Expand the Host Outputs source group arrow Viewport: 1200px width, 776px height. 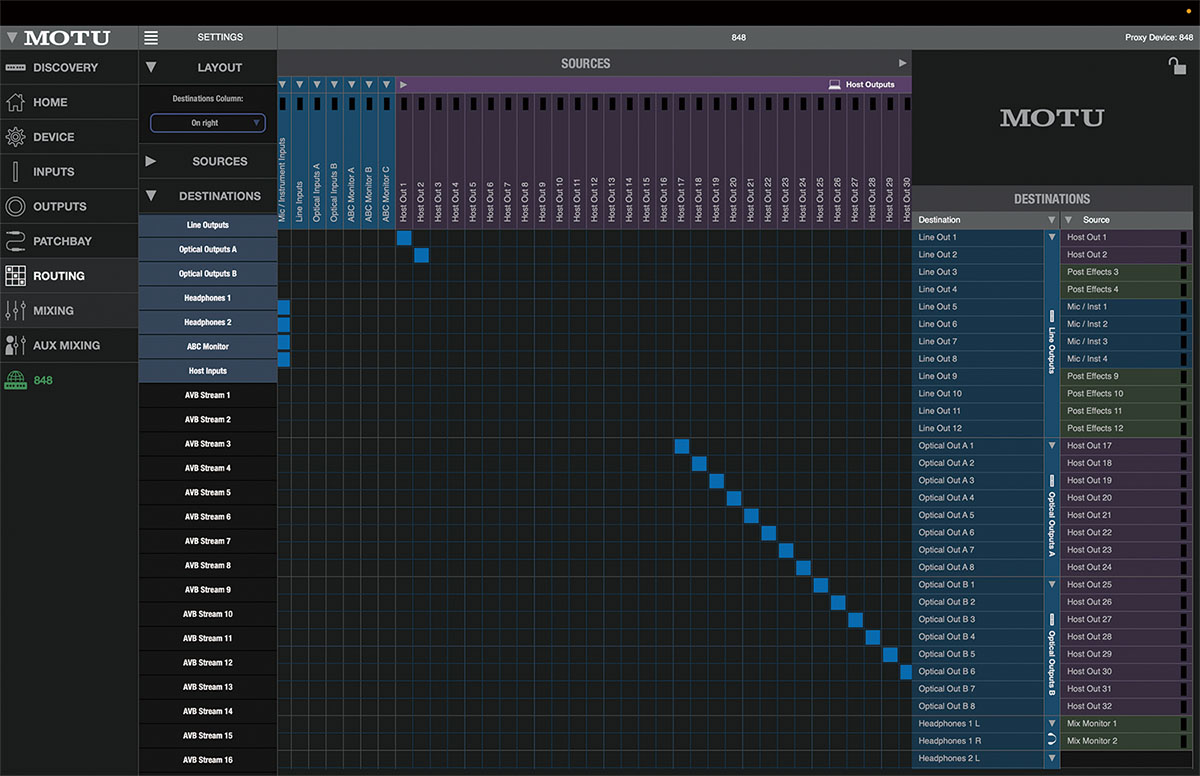403,85
